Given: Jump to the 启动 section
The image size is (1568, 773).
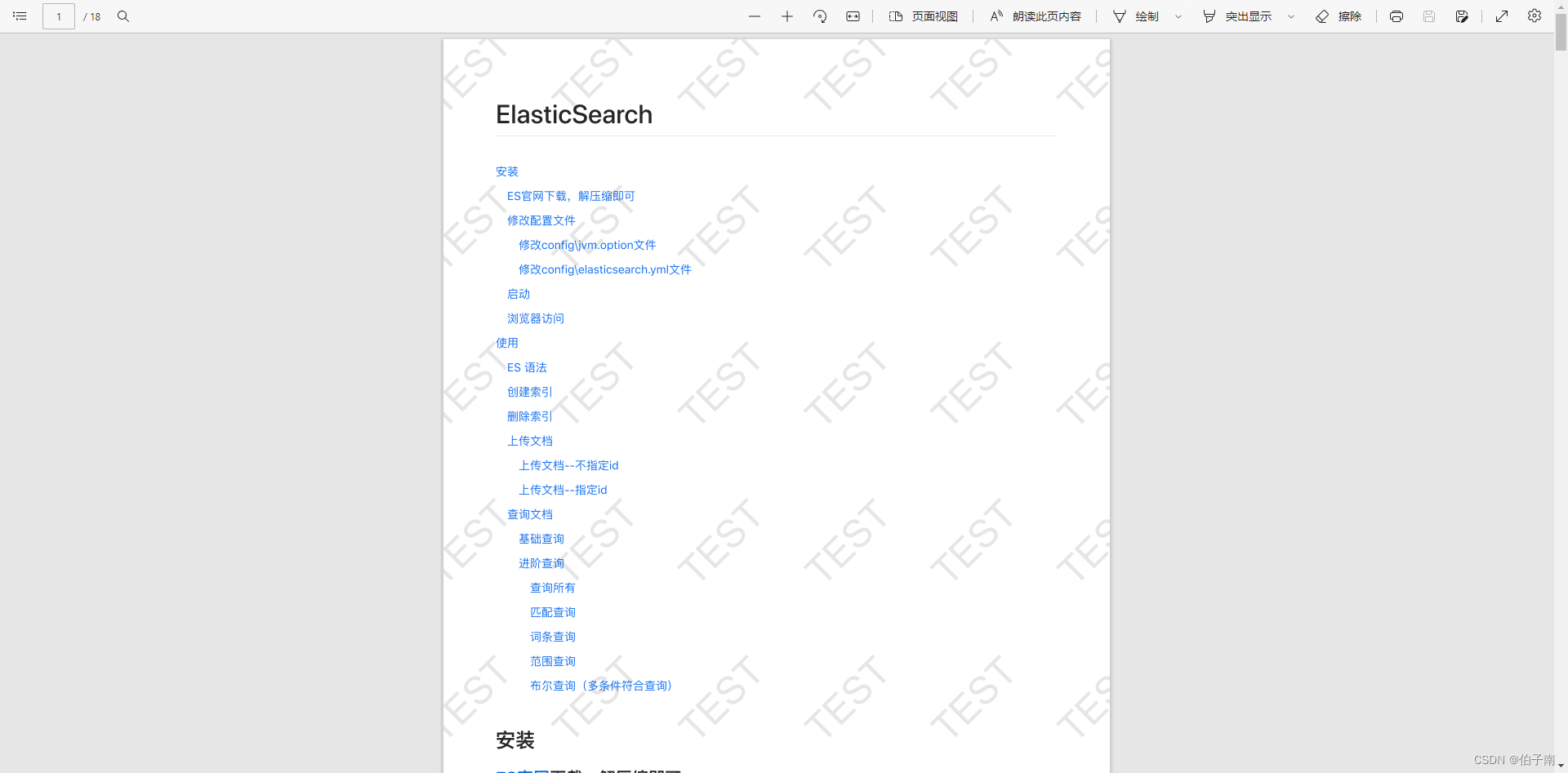Looking at the screenshot, I should (x=519, y=294).
